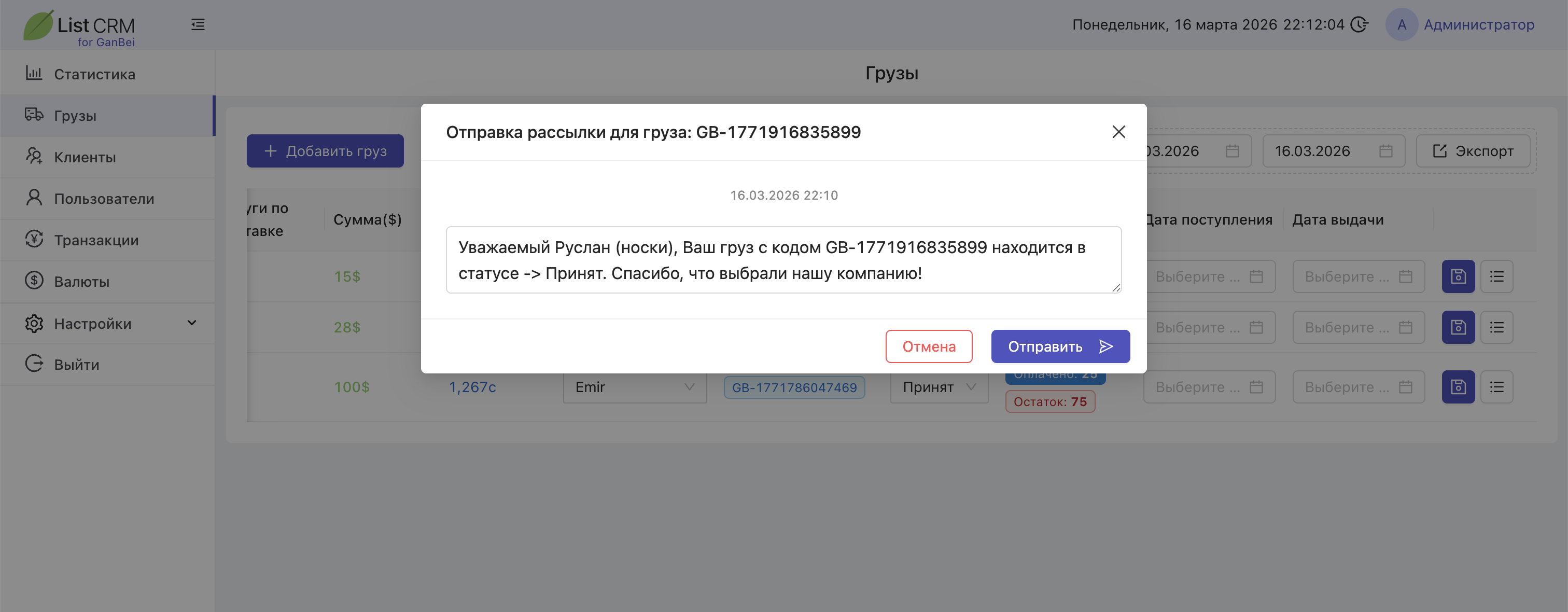Click the Экспорт export button
This screenshot has height=612, width=1568.
point(1473,151)
